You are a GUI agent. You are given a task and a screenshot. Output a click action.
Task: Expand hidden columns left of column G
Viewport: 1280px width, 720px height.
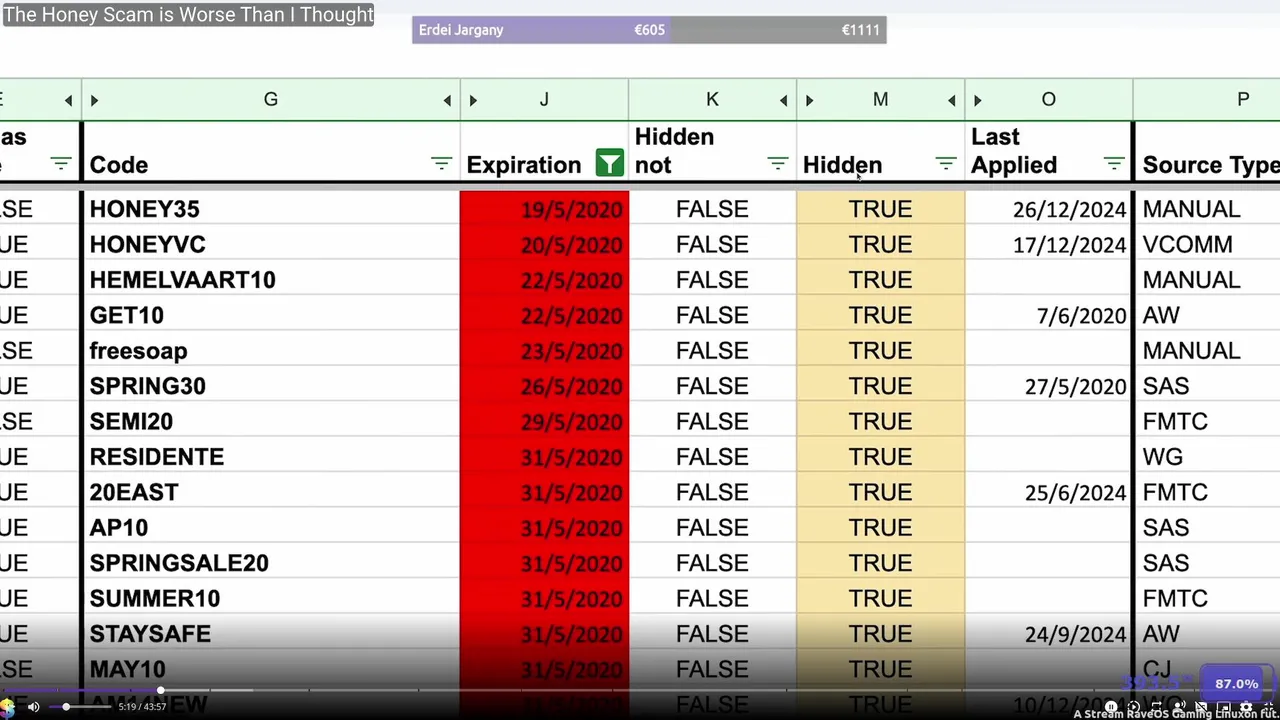(94, 100)
